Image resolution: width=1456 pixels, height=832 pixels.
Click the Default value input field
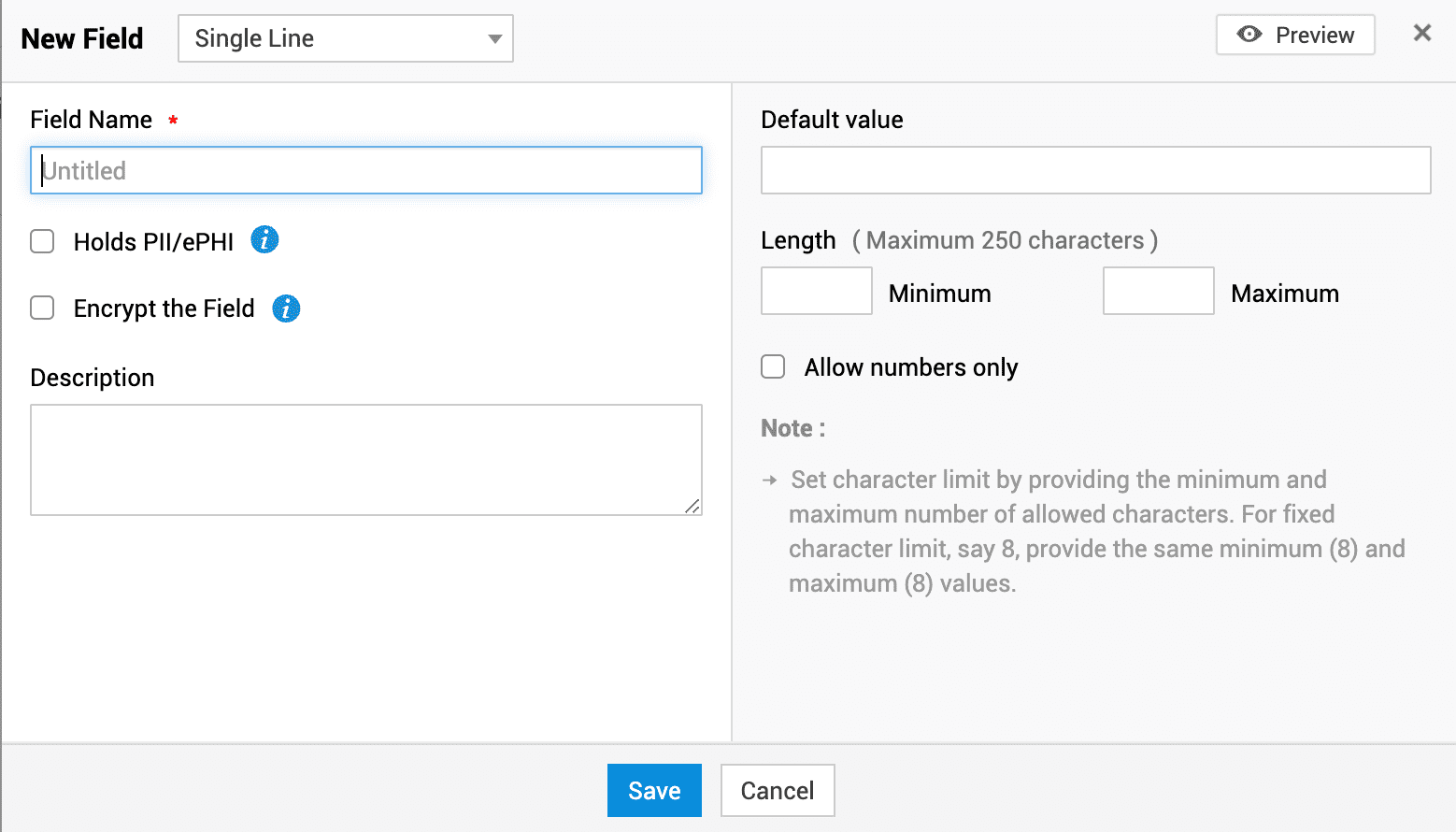(x=1095, y=171)
